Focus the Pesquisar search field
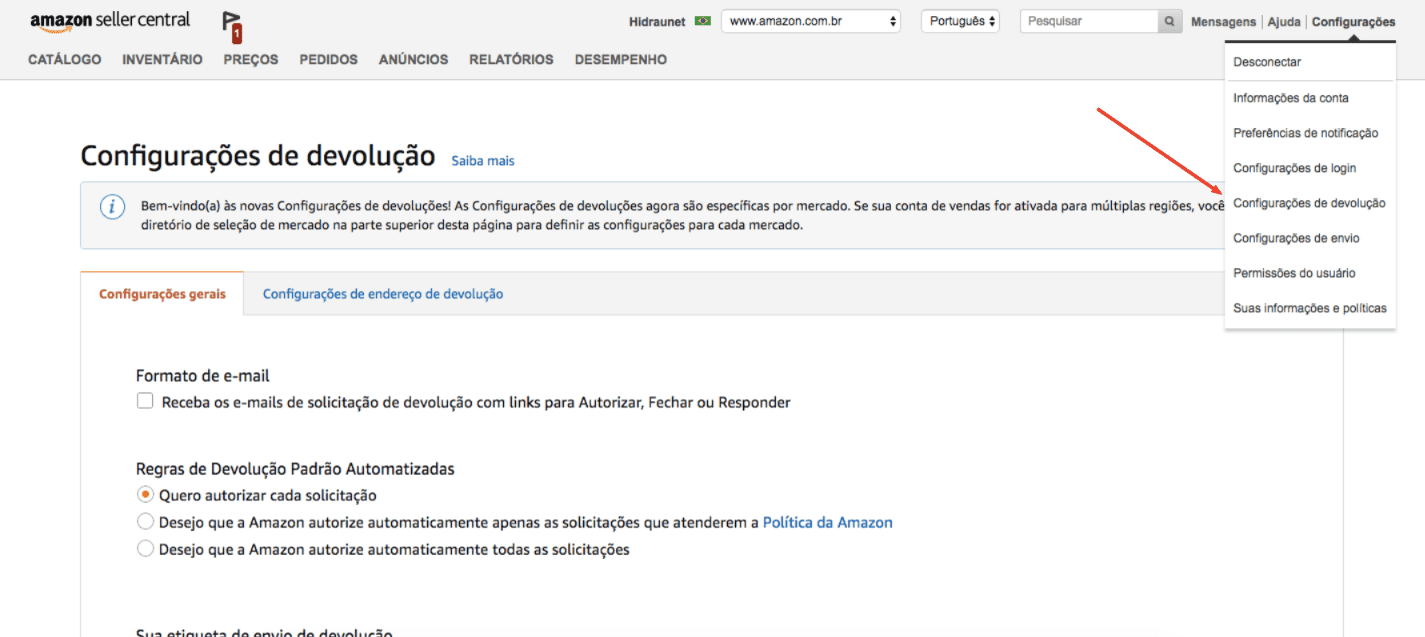The height and width of the screenshot is (637, 1425). click(x=1089, y=21)
